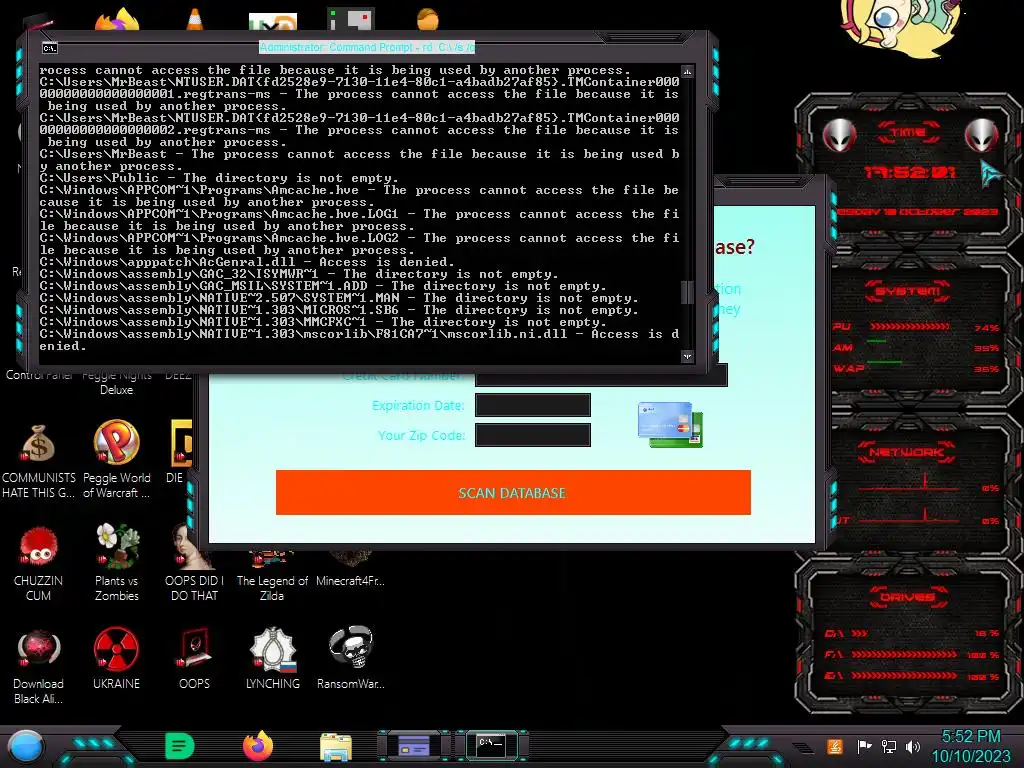Click the volume speaker tray icon
Screen dimensions: 1024x768
click(913, 746)
